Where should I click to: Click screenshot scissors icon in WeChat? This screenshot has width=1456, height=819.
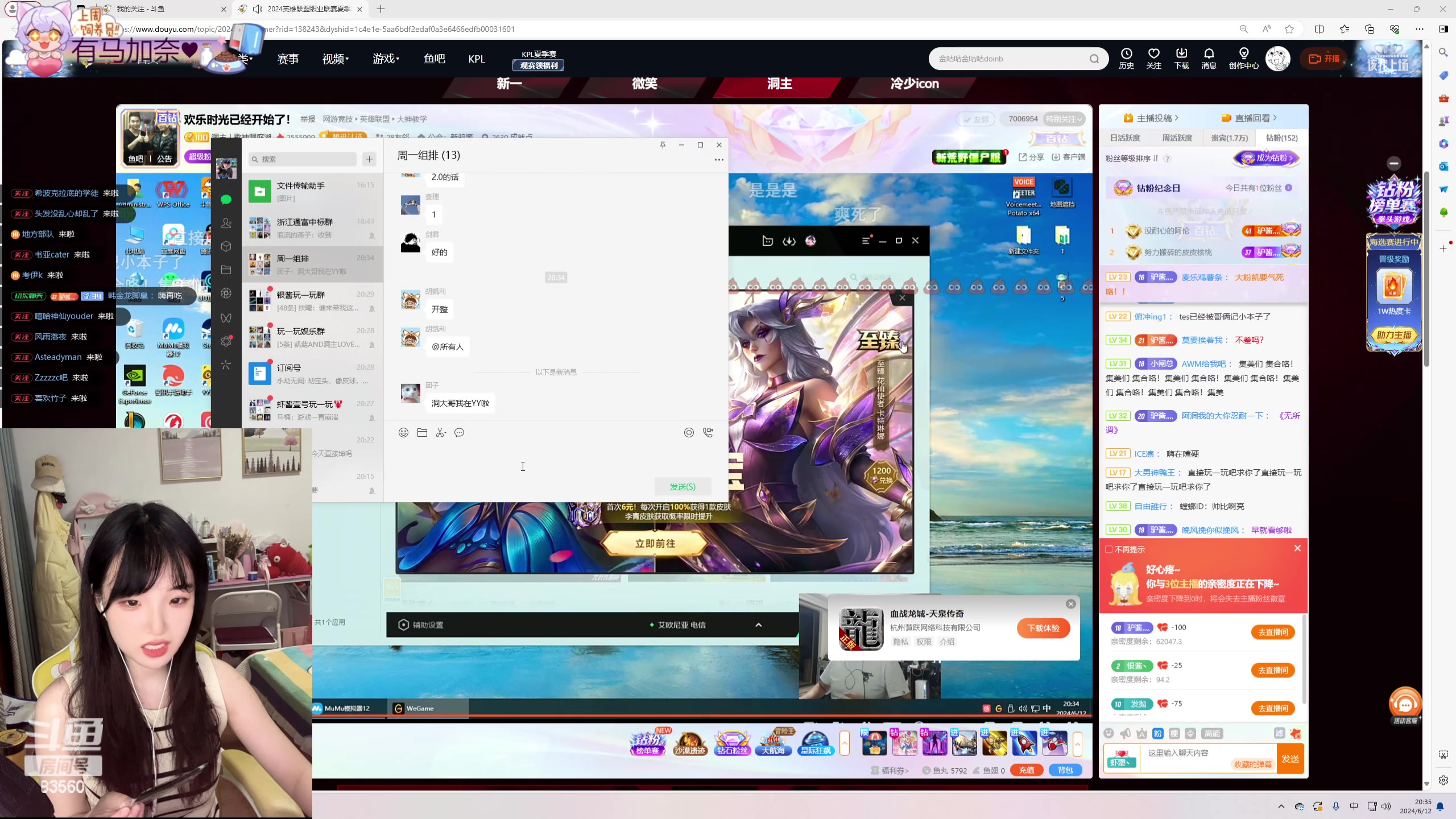coord(441,433)
